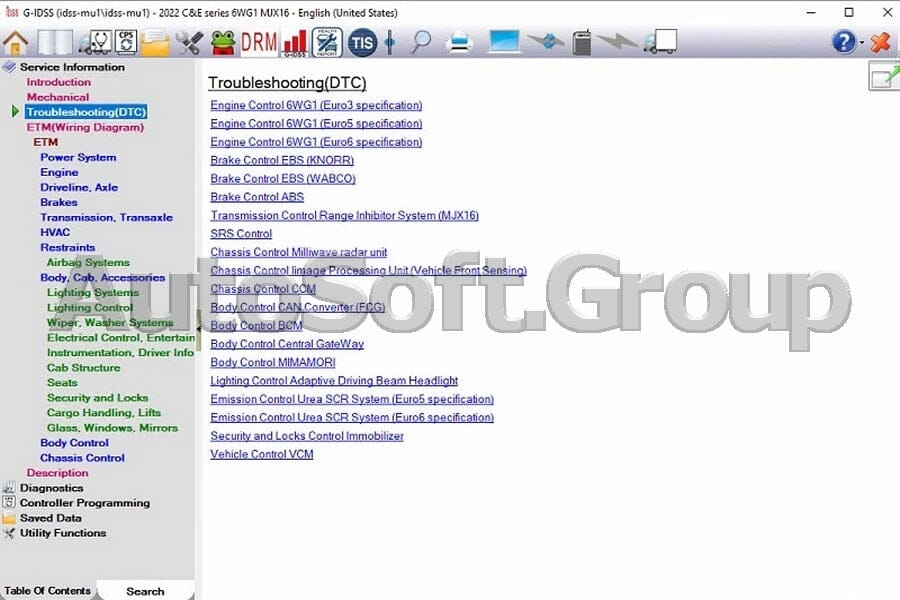Open Emission Control Urea SCR (Euro5) link

pyautogui.click(x=352, y=399)
